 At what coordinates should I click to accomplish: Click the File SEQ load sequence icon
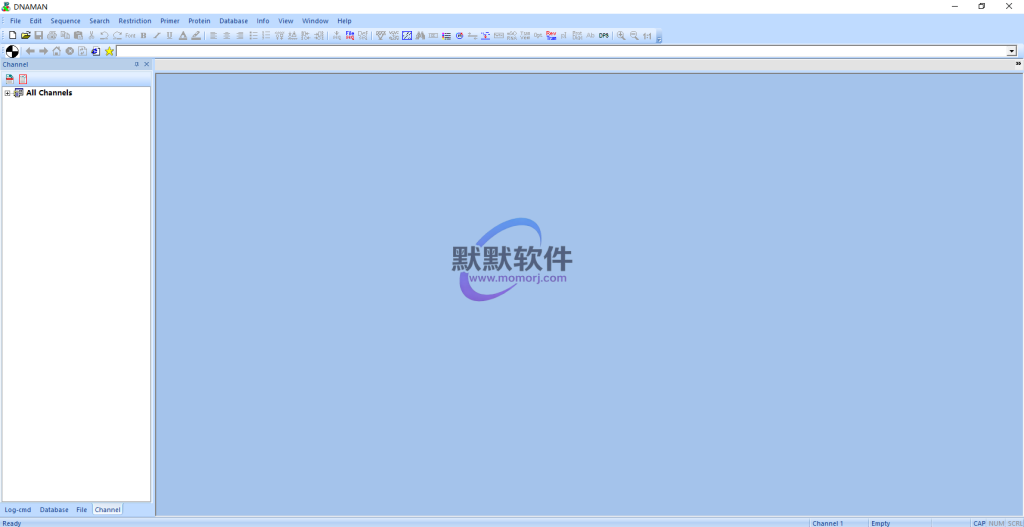click(350, 35)
